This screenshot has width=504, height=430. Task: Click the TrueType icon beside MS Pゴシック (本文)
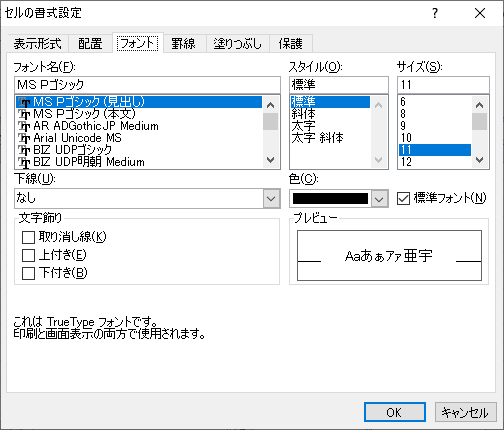click(x=24, y=114)
